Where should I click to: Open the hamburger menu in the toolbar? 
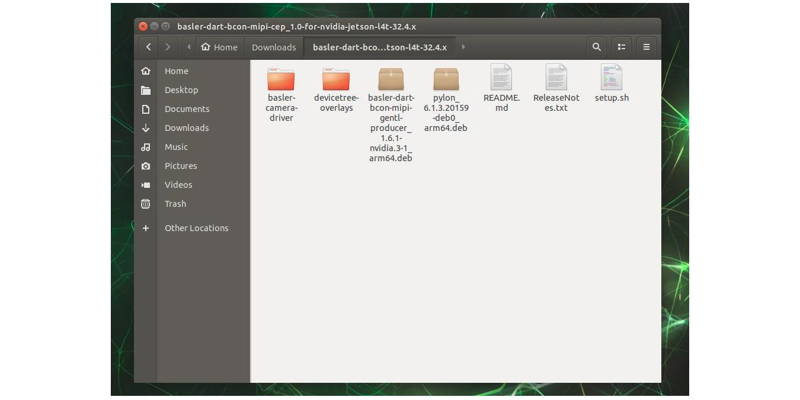pyautogui.click(x=646, y=47)
